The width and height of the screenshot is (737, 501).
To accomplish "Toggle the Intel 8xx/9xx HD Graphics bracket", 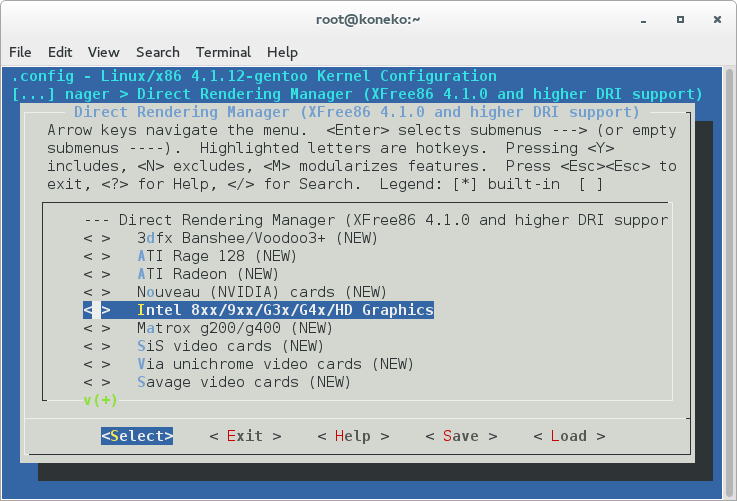I will (x=97, y=310).
